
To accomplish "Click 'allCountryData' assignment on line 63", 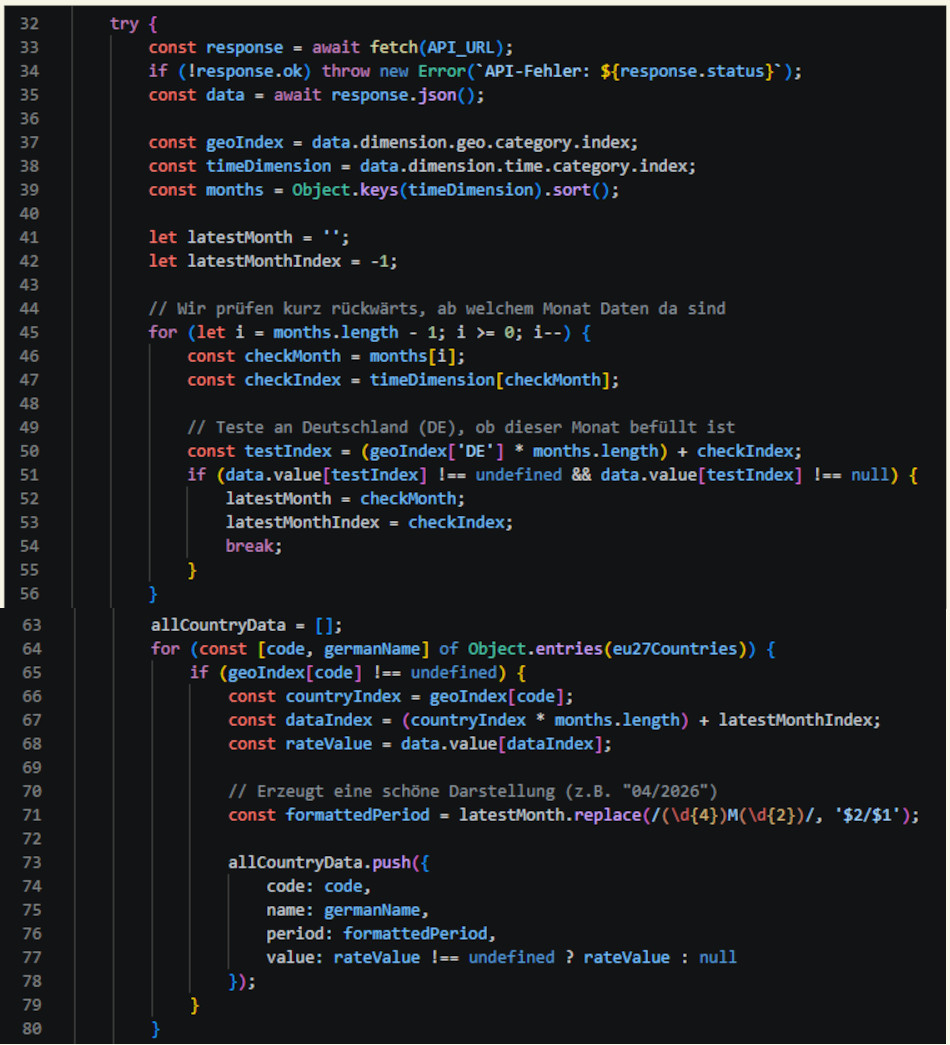I will [x=219, y=625].
